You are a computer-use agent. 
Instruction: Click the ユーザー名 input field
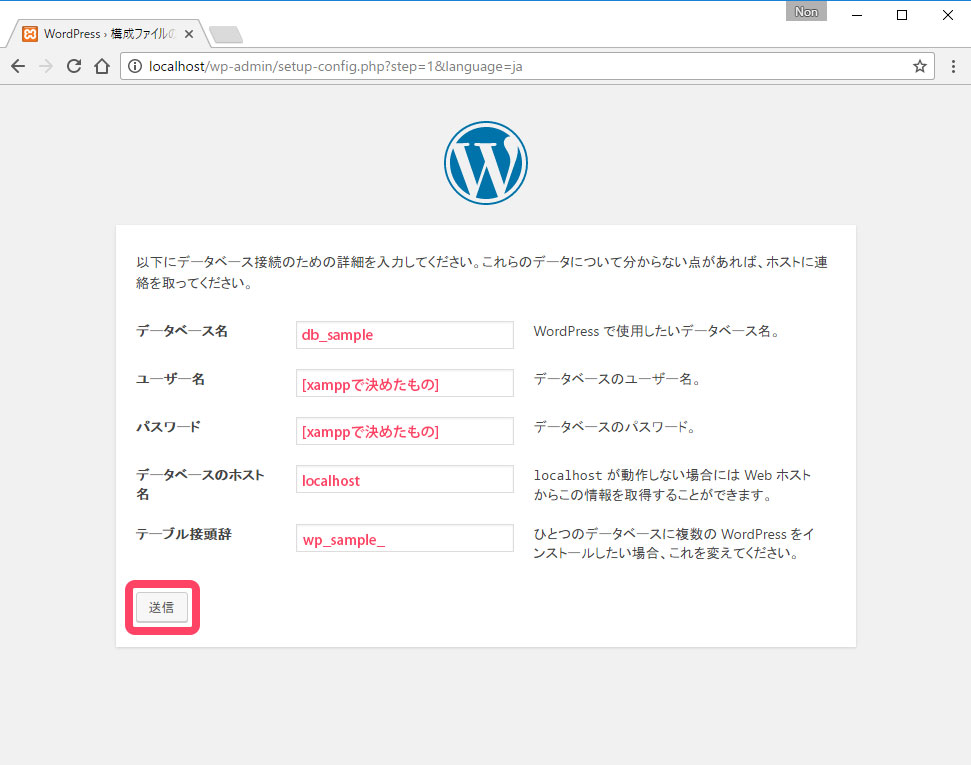coord(404,383)
